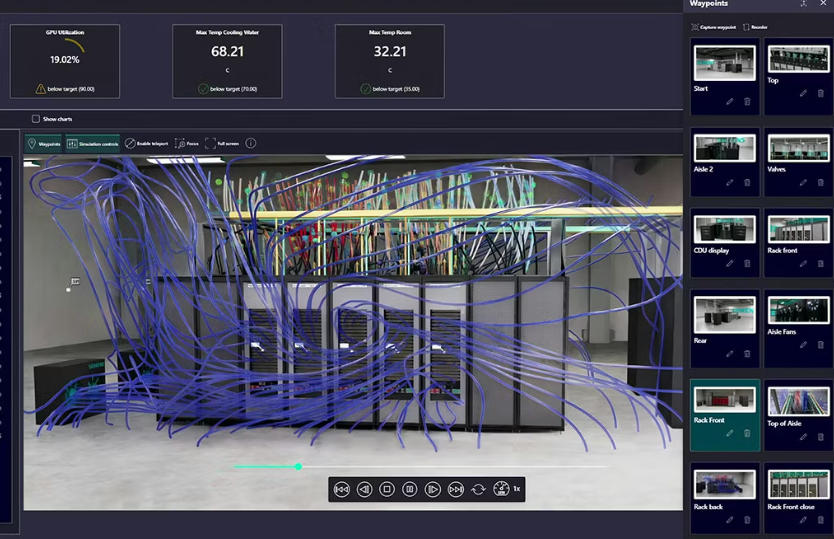Delete the Aisle 2 waypoint

point(747,183)
